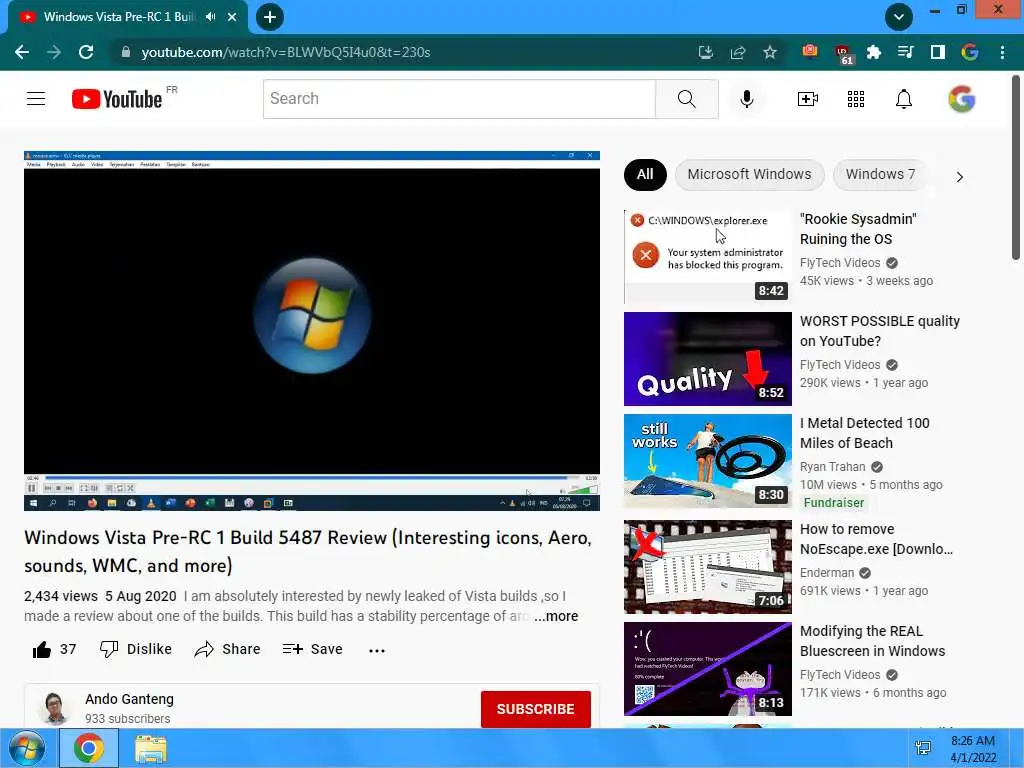The height and width of the screenshot is (768, 1024).
Task: Go back with the browser back arrow
Action: point(22,52)
